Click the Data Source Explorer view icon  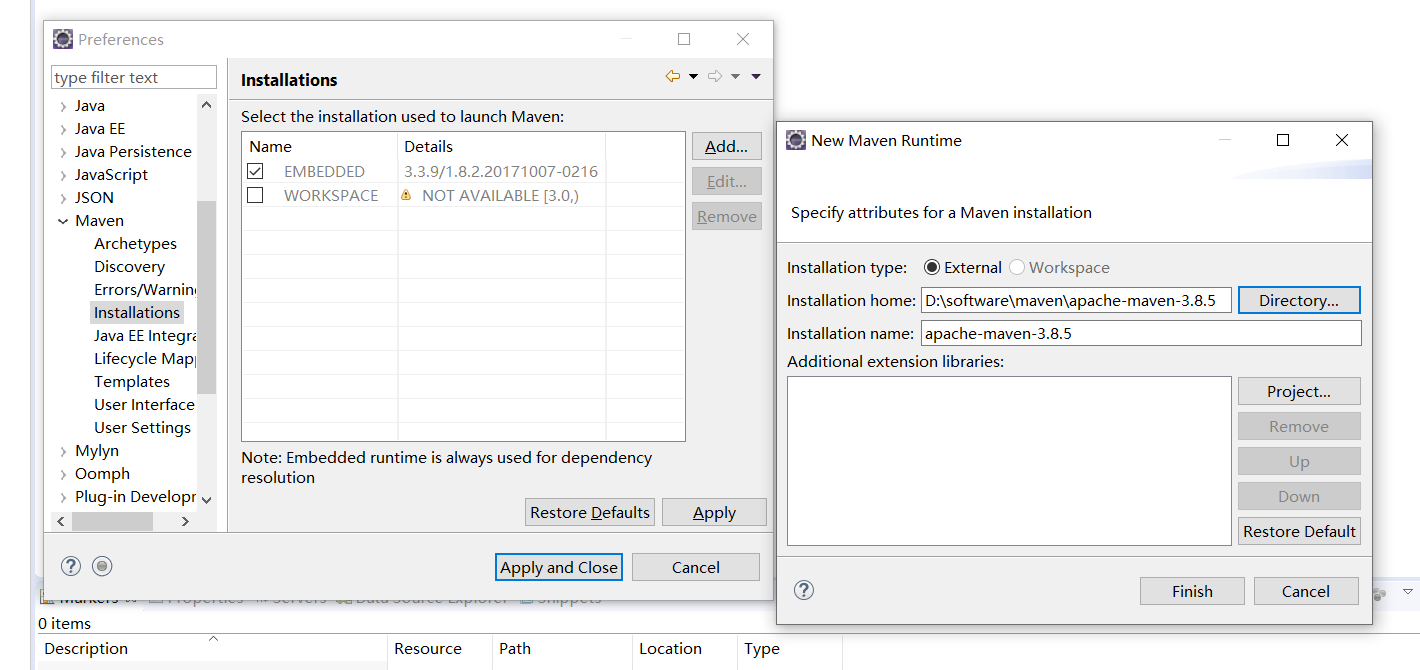click(342, 598)
